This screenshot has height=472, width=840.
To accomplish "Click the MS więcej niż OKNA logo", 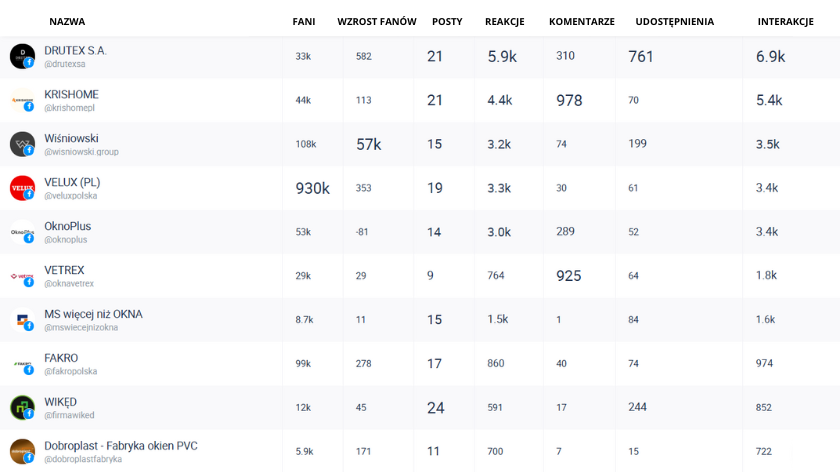I will (22, 320).
